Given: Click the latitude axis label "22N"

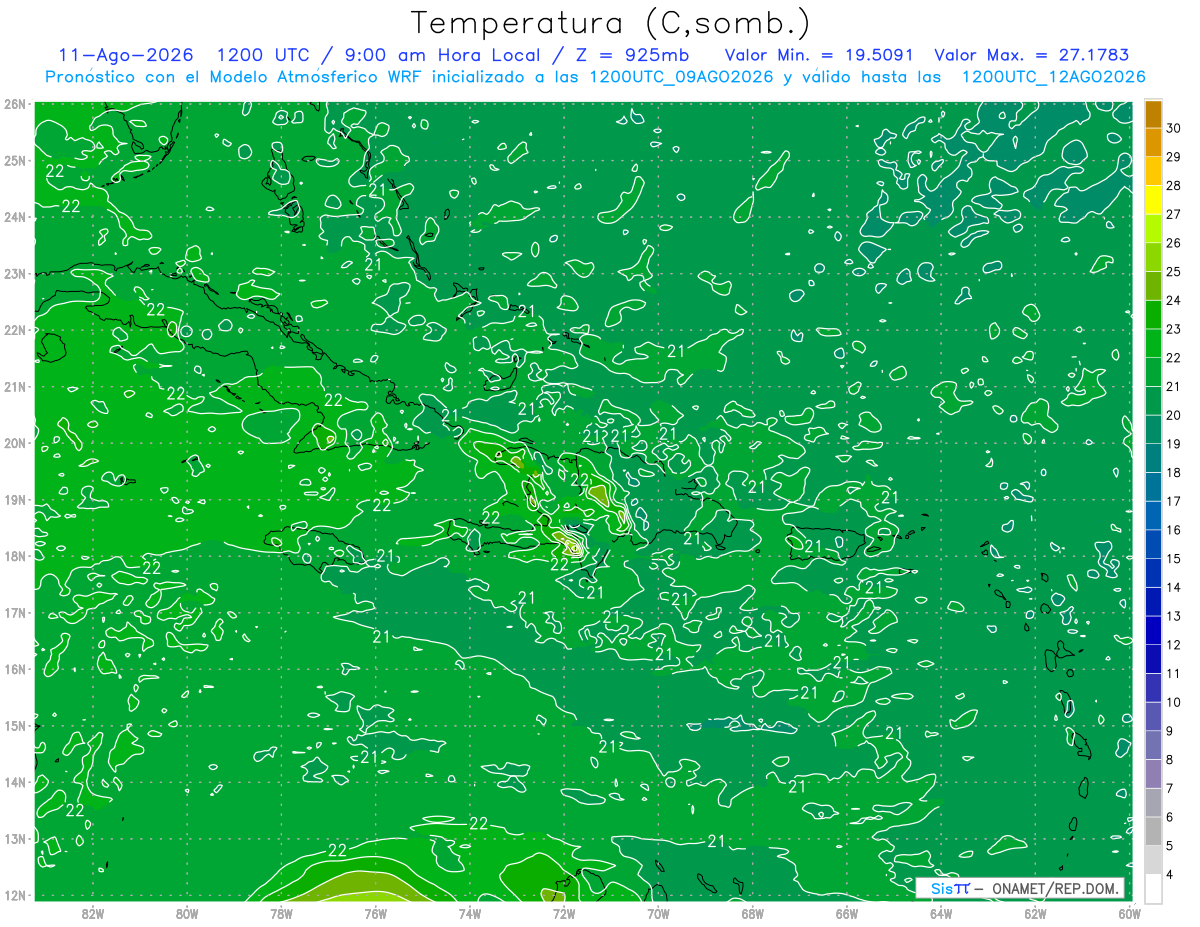Looking at the screenshot, I should click(x=15, y=330).
